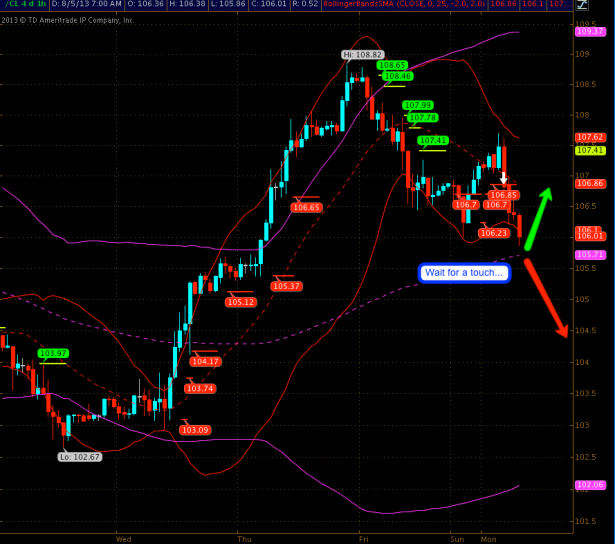Viewport: 615px width, 544px height.
Task: Click the red 107.62 price-axis label
Action: point(590,137)
